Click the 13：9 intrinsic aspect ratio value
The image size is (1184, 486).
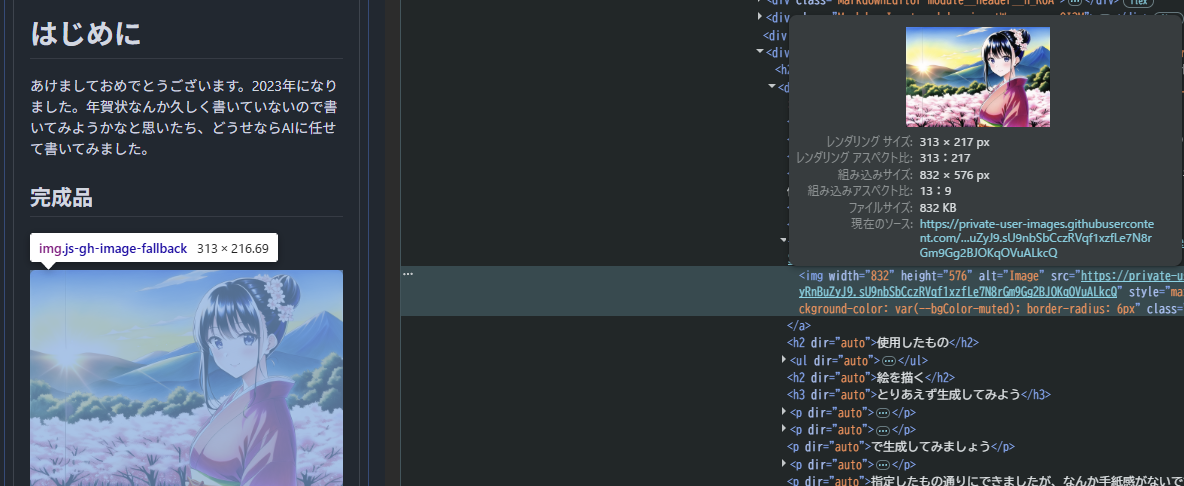(935, 191)
